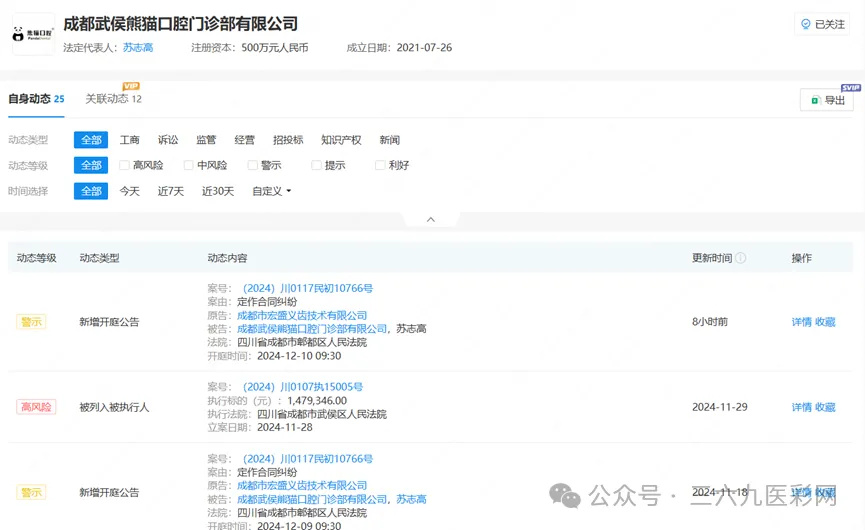This screenshot has height=530, width=865.
Task: Open case (2024)川0107执15005号
Action: (x=302, y=387)
